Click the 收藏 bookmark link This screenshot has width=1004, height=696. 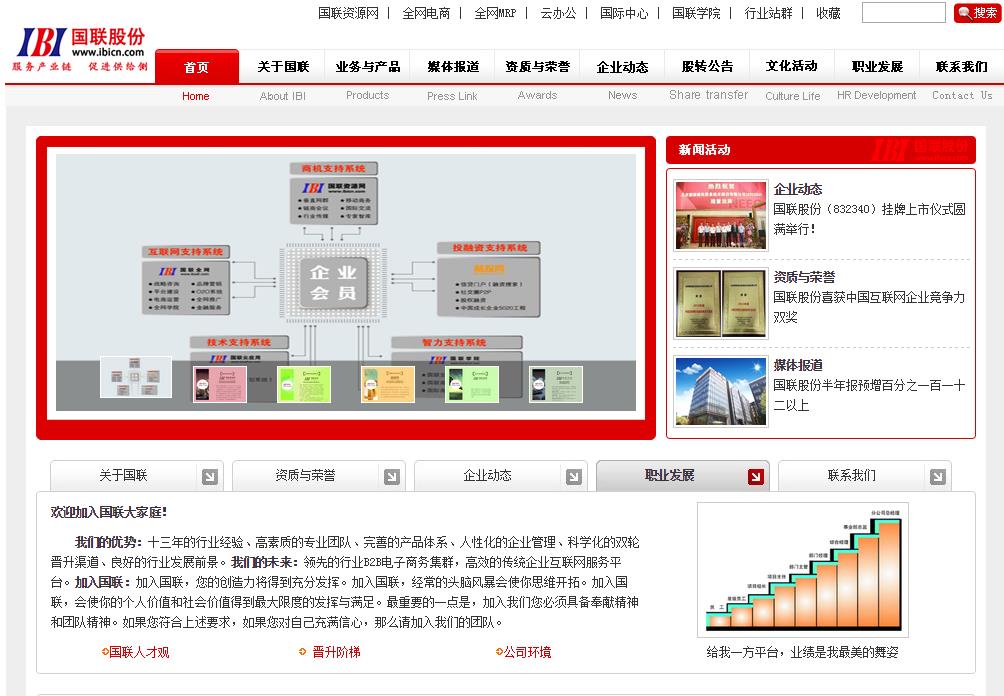[828, 13]
